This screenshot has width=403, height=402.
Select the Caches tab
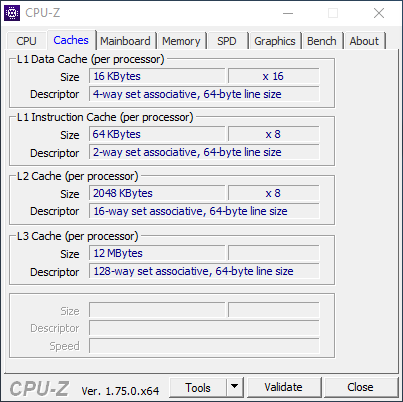(71, 40)
